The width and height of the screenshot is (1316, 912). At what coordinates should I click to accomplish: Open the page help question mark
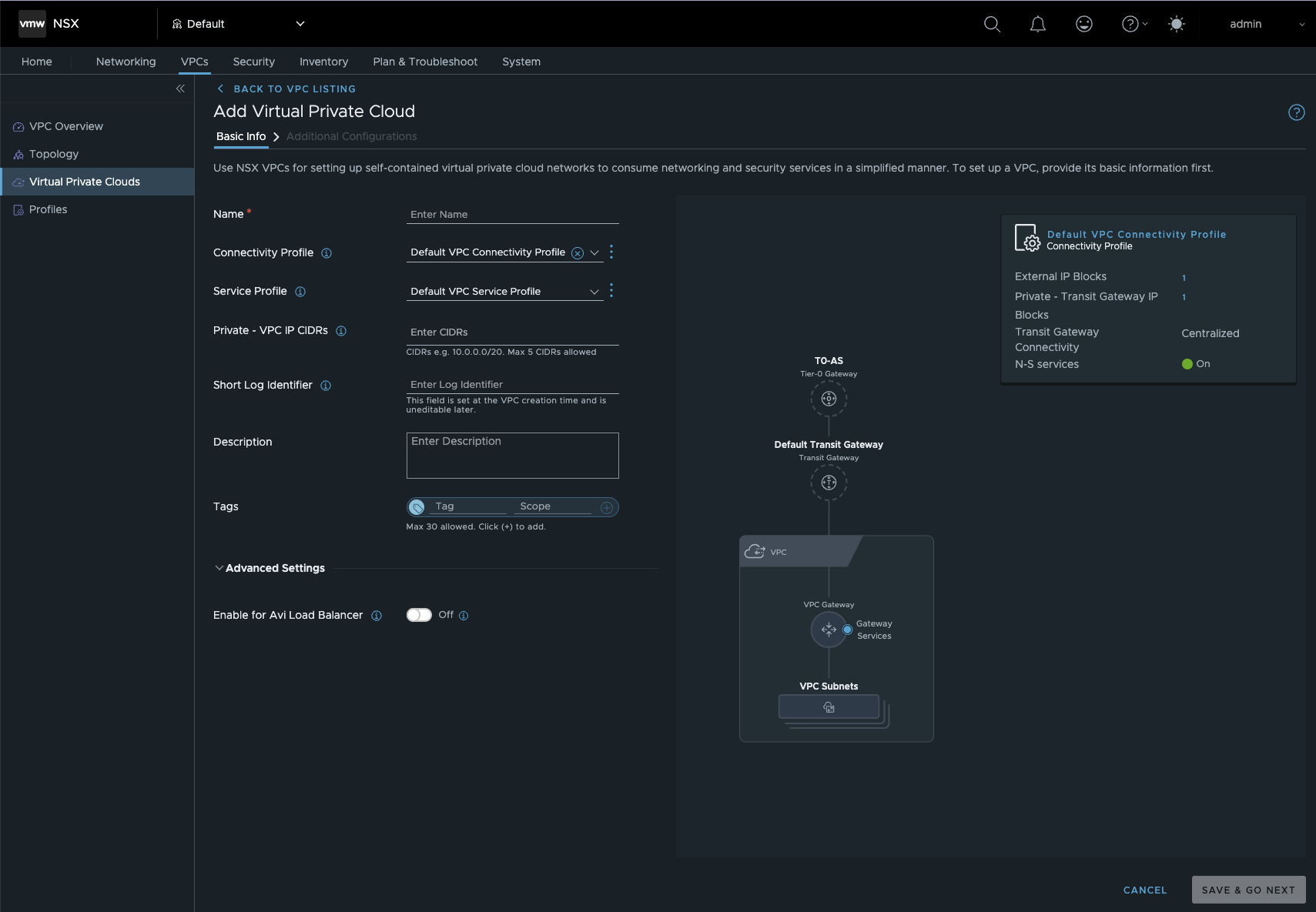[1296, 112]
